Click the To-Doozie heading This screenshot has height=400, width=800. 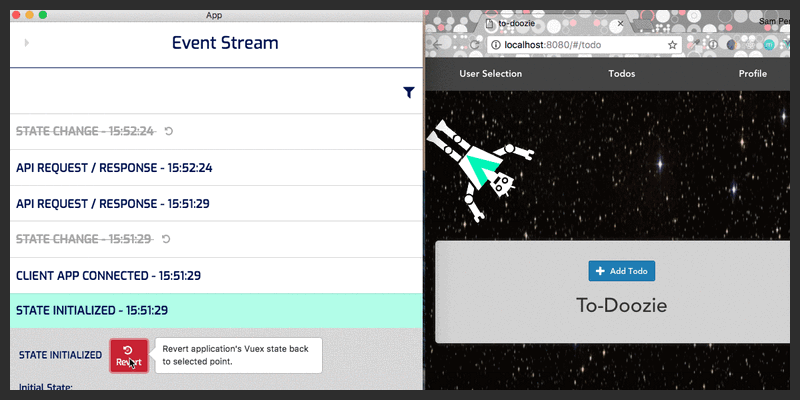[621, 305]
